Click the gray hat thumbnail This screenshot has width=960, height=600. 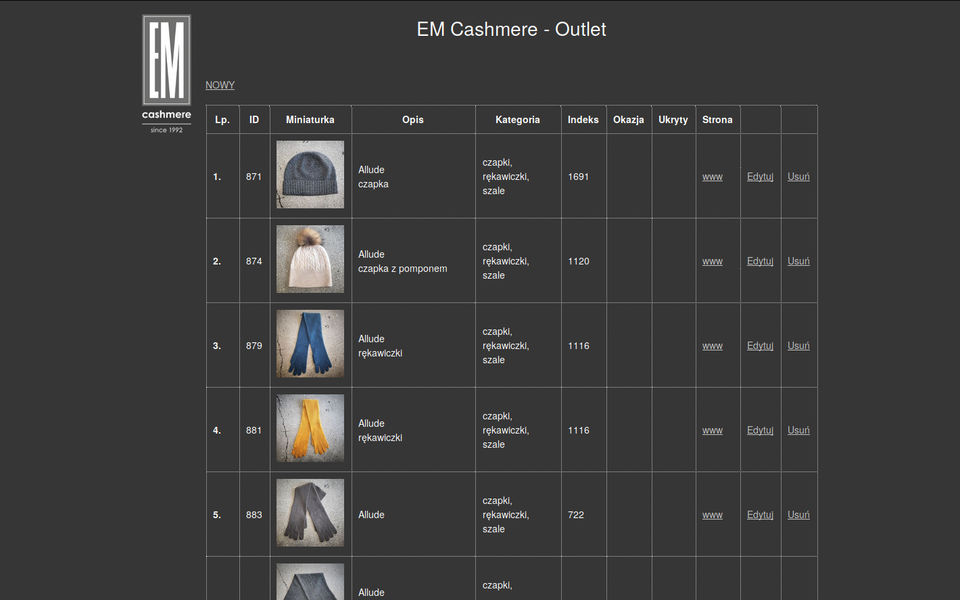[x=310, y=174]
